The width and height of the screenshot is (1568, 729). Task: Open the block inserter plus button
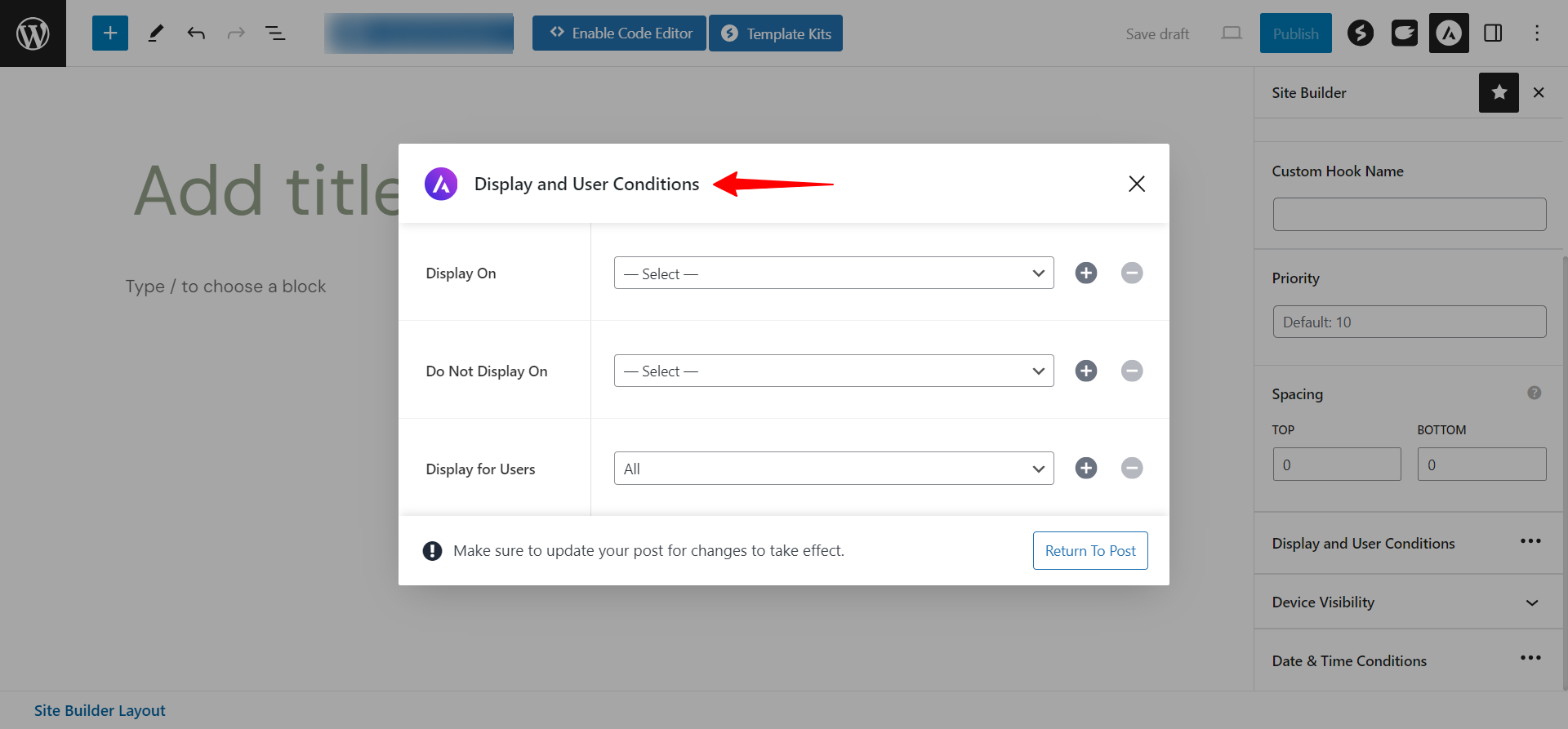[x=110, y=33]
